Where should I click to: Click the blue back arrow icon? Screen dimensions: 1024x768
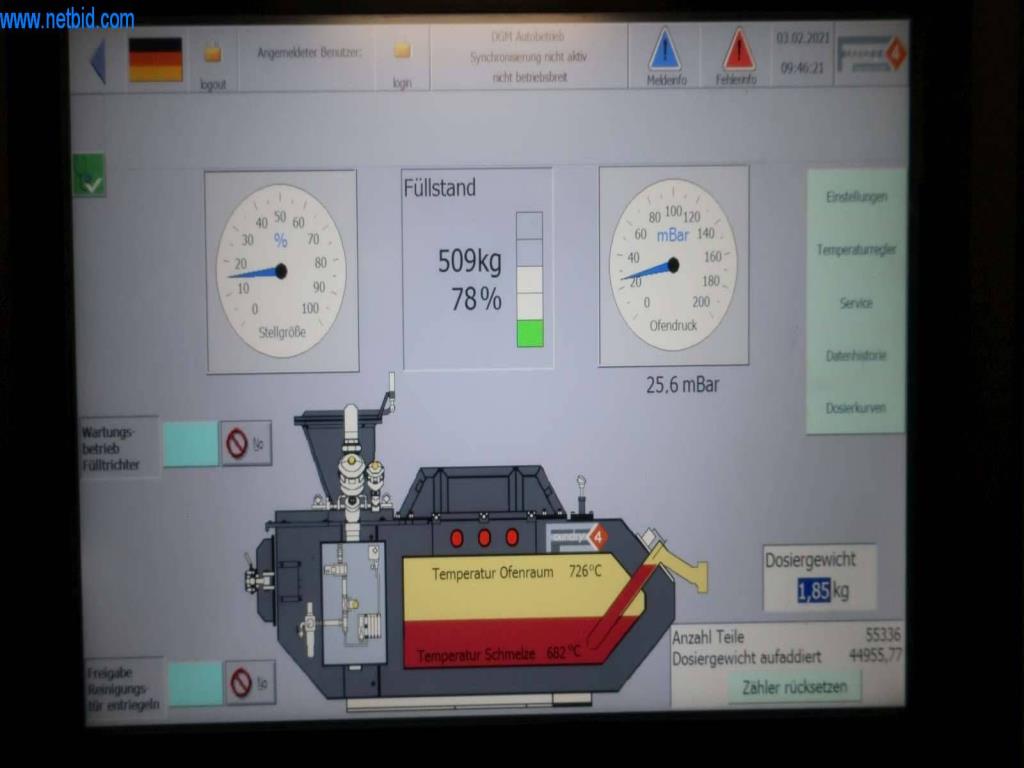click(x=98, y=61)
